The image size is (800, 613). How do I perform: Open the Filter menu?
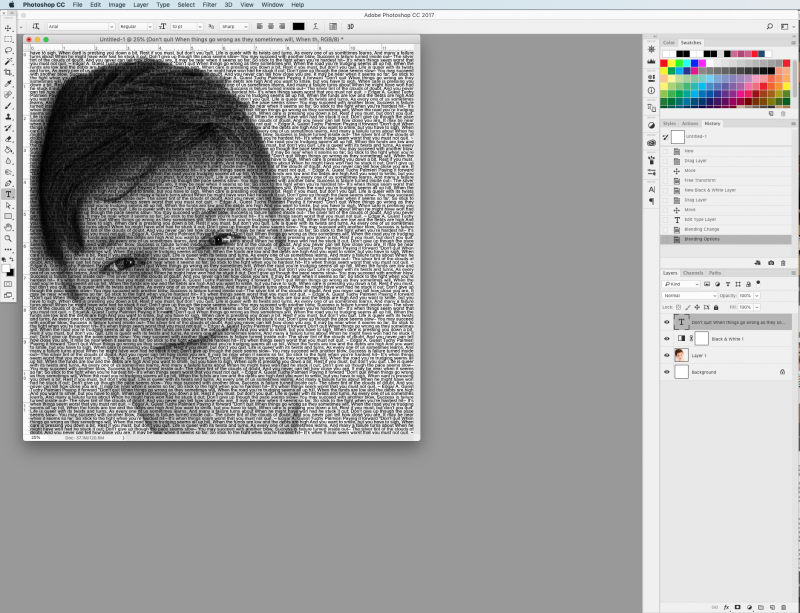210,5
